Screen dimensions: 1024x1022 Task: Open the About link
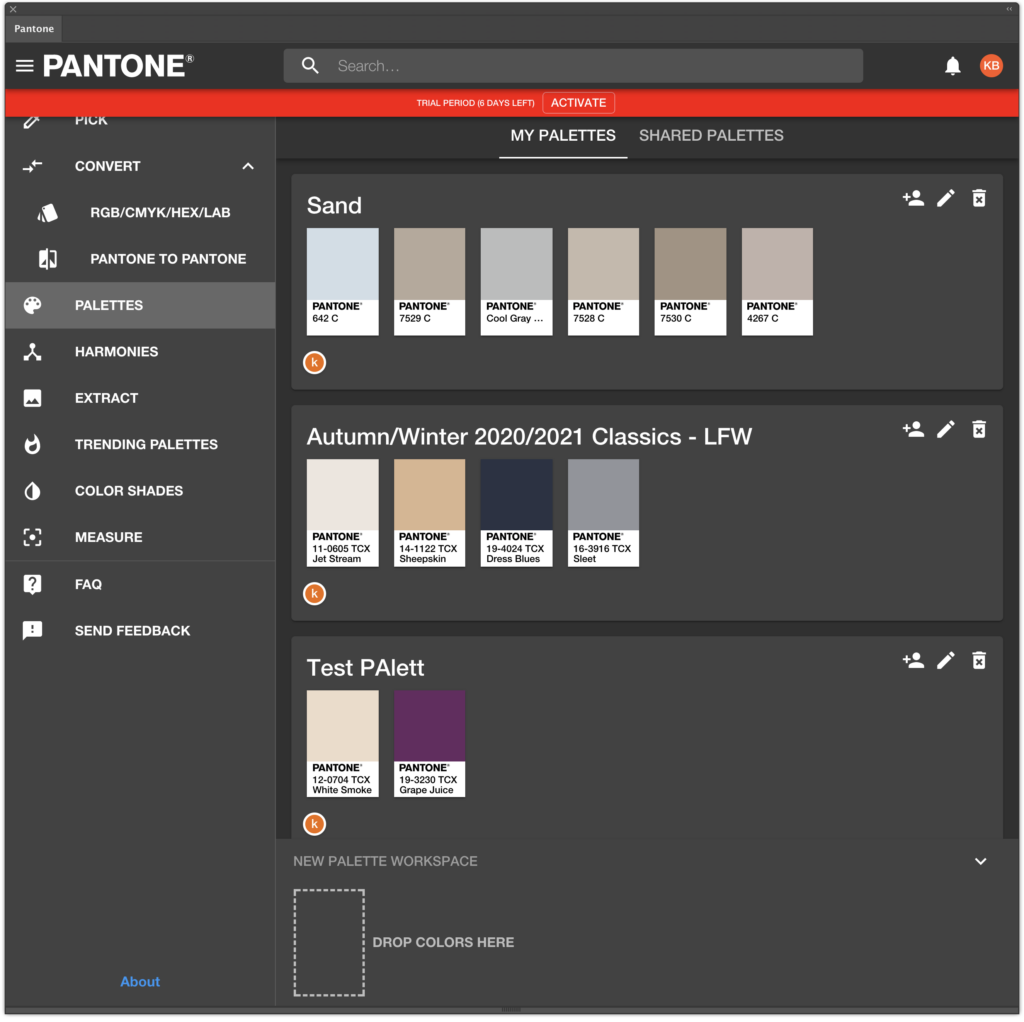pos(140,982)
